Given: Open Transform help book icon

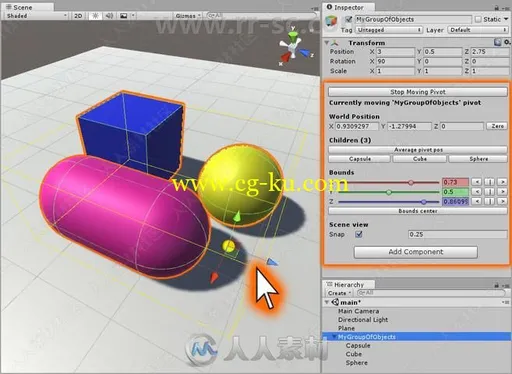Looking at the screenshot, I should click(498, 42).
